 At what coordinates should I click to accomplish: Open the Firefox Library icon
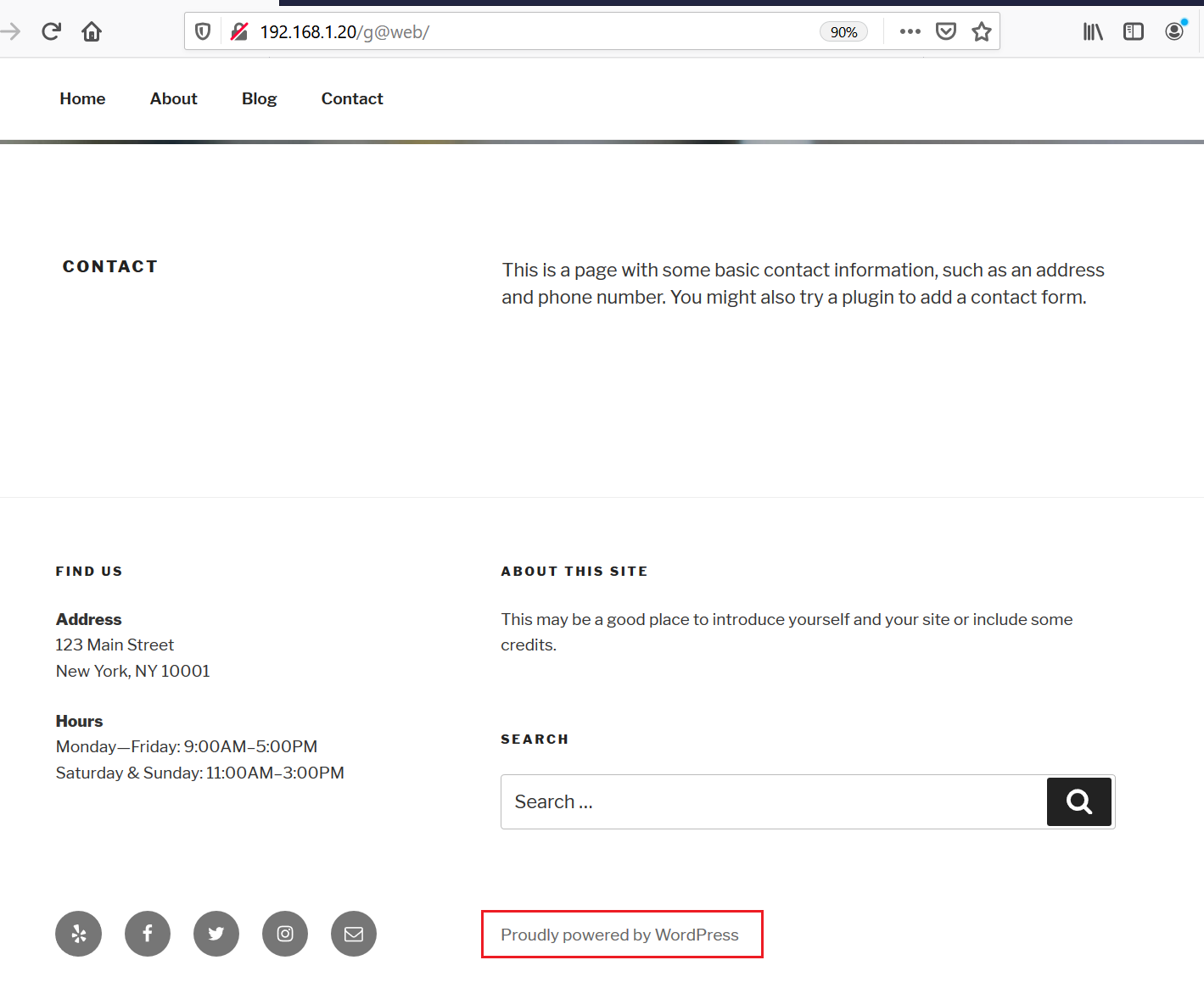coord(1093,32)
